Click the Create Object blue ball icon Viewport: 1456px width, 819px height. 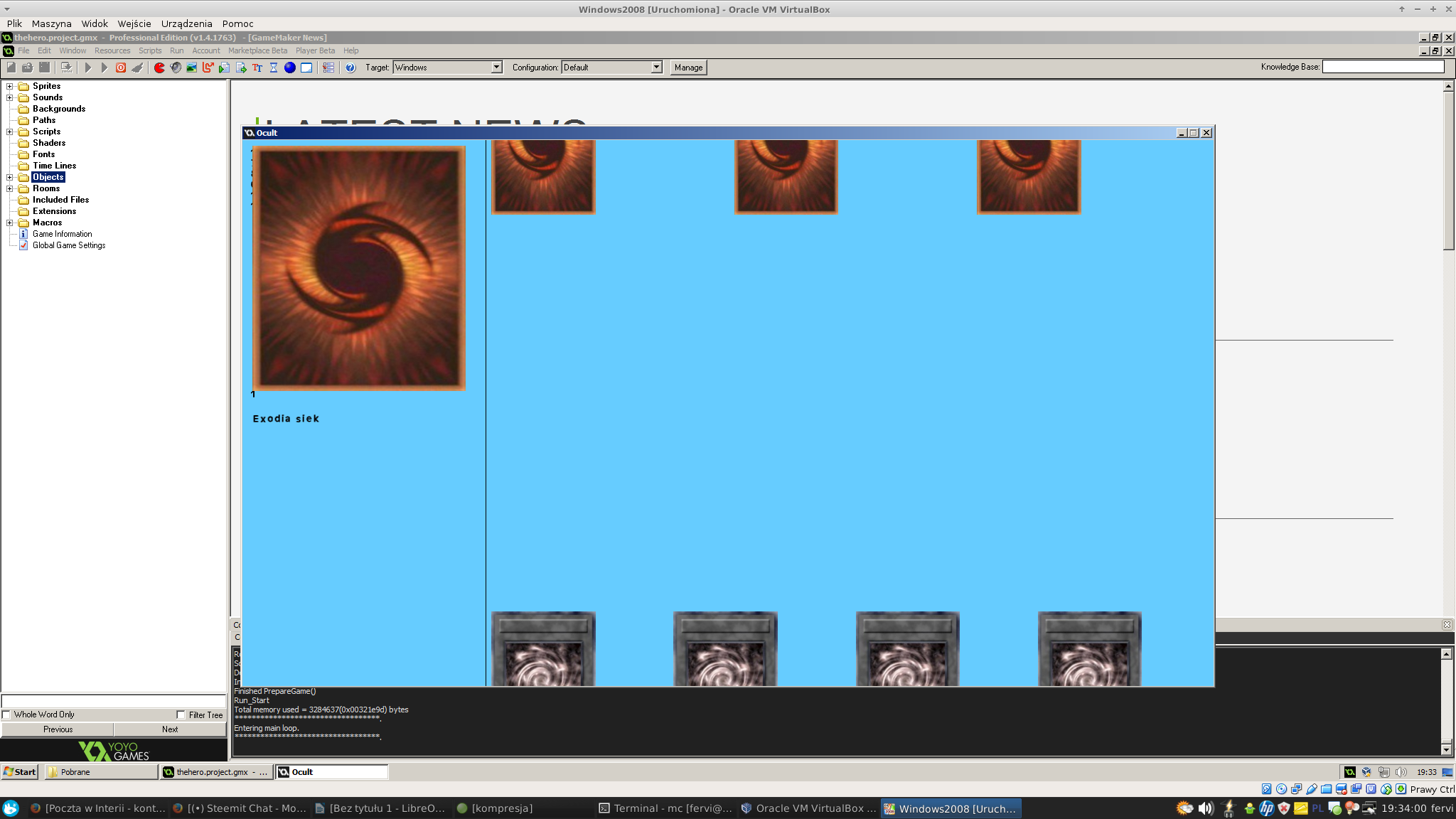click(x=290, y=68)
